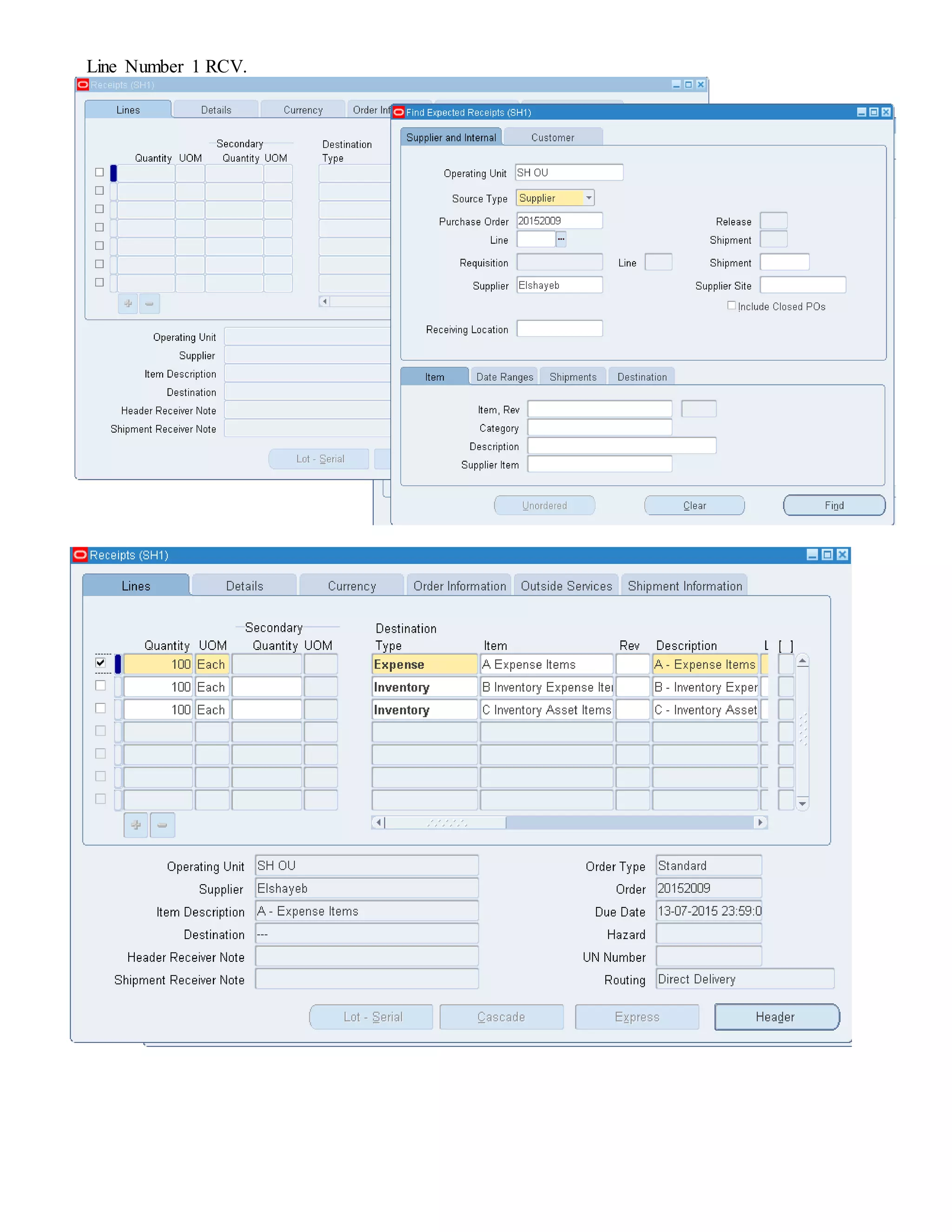This screenshot has width=952, height=1232.
Task: Enable Include Closed POs checkbox
Action: point(731,305)
